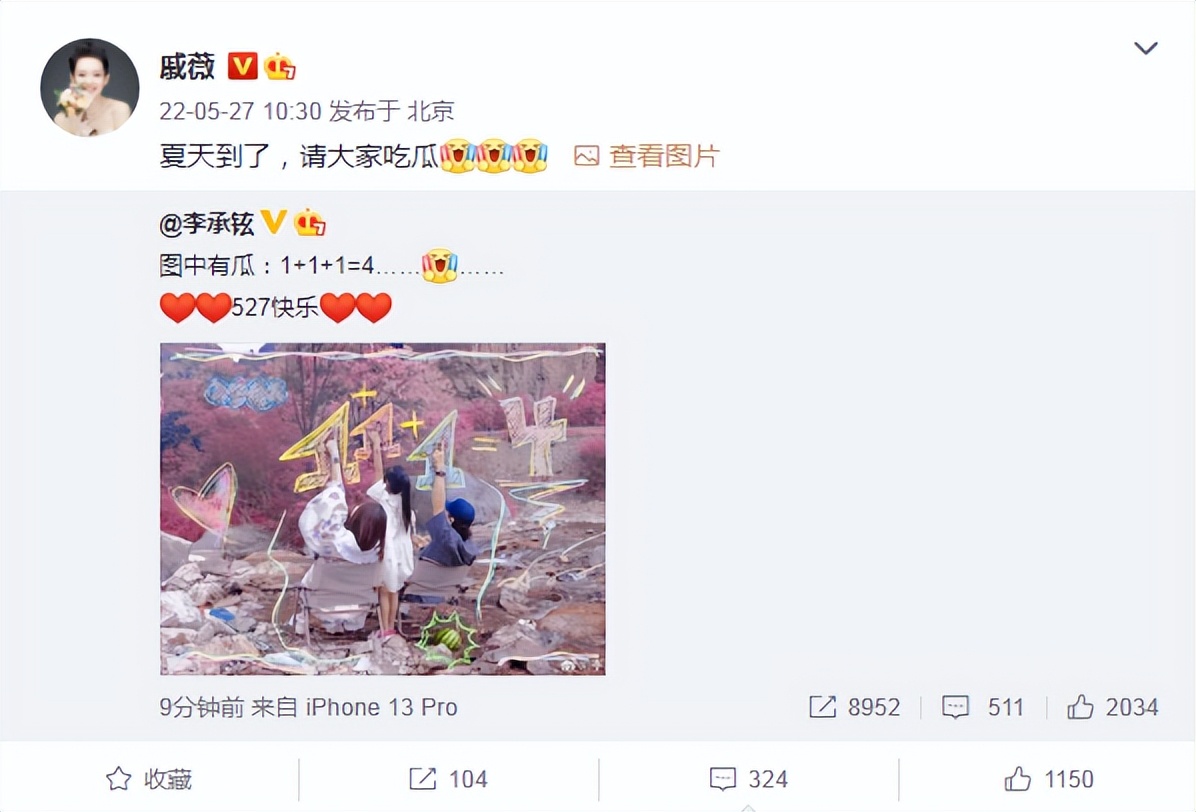Click the gold V badge beside 李承铉
This screenshot has width=1196, height=812.
(x=273, y=222)
